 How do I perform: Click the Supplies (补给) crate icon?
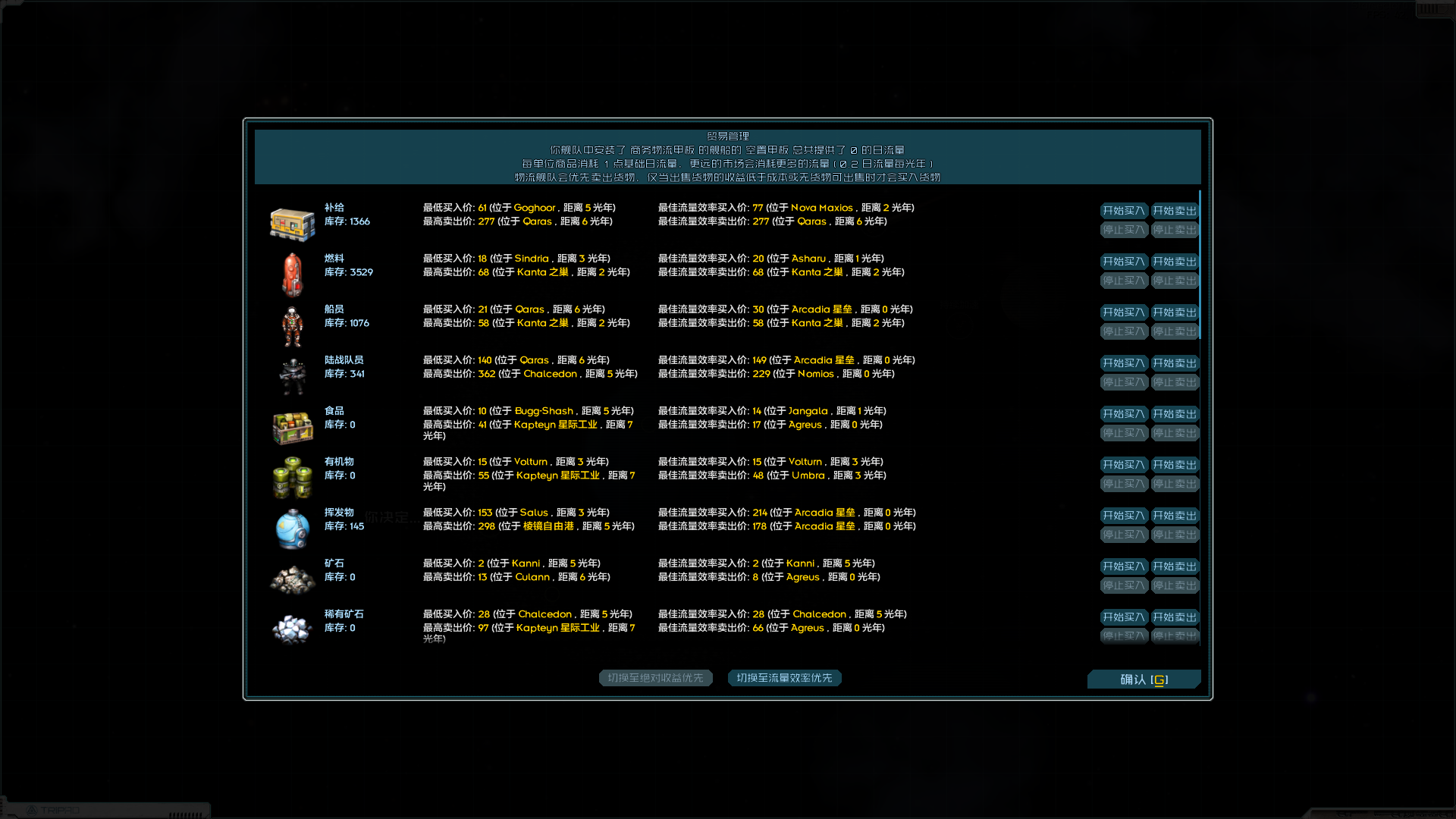292,224
